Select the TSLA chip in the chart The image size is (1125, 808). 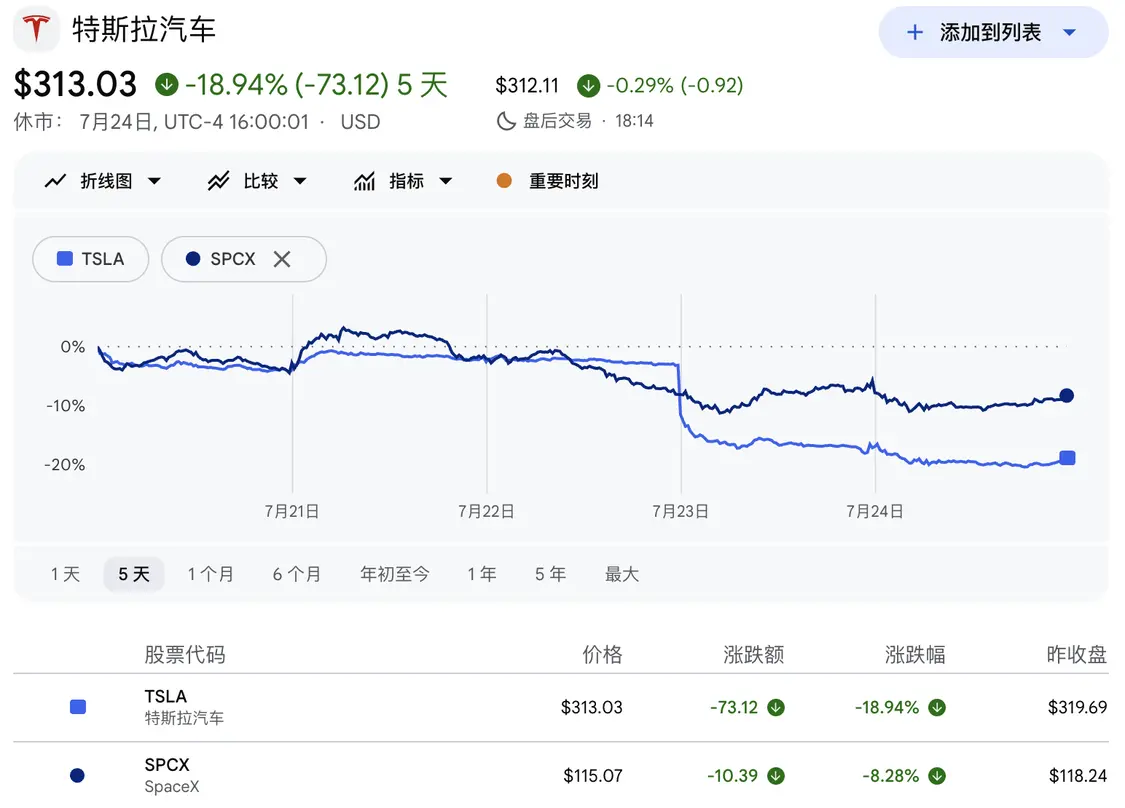tap(90, 259)
